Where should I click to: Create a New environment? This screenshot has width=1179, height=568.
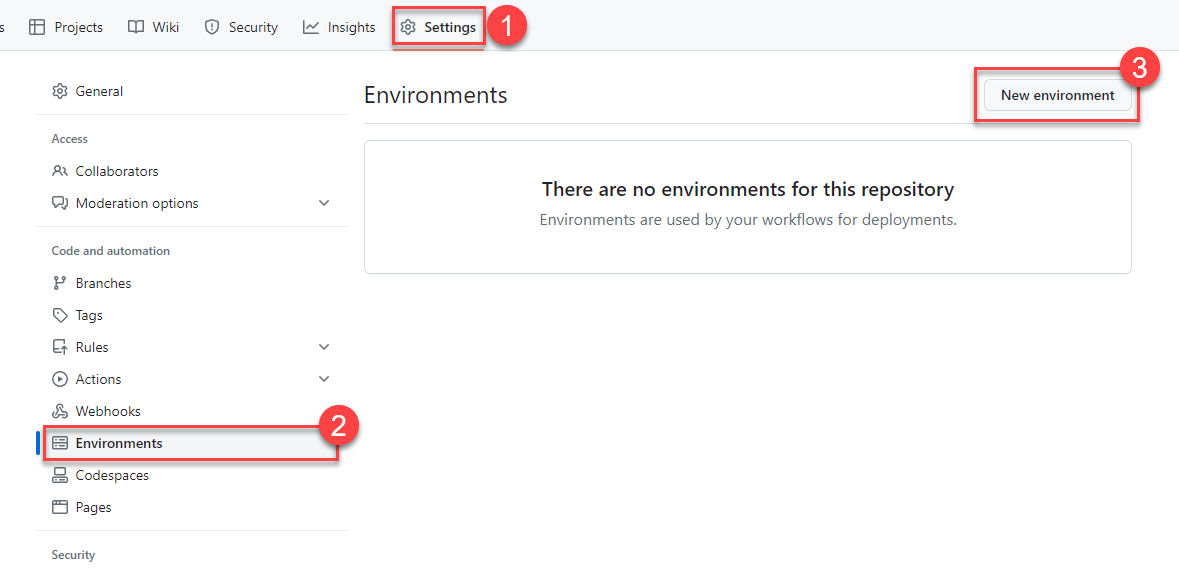tap(1057, 95)
